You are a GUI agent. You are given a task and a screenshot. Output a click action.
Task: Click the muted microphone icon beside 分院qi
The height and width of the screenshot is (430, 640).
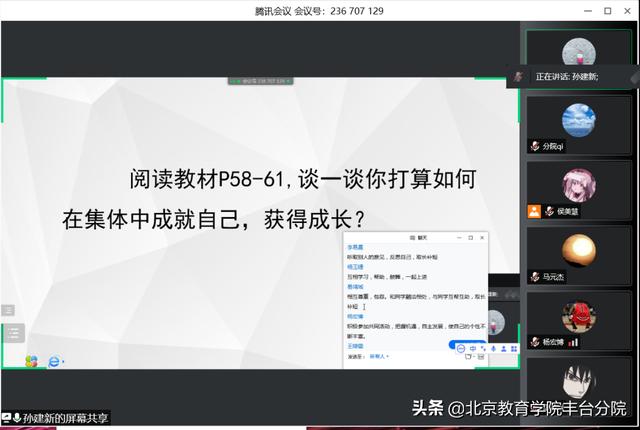[x=535, y=146]
